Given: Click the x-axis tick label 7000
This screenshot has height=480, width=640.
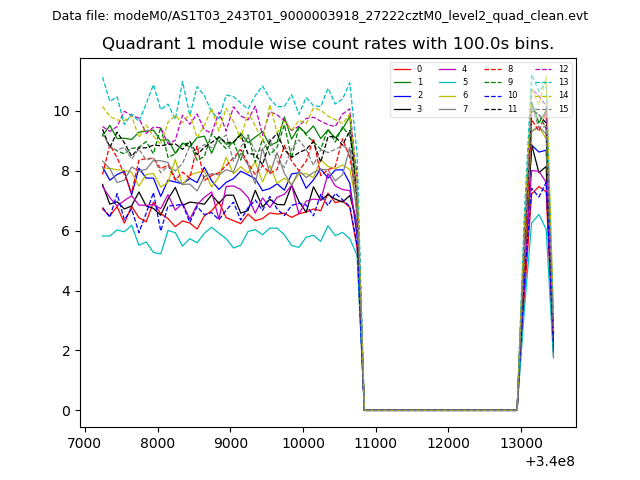Looking at the screenshot, I should click(85, 444).
